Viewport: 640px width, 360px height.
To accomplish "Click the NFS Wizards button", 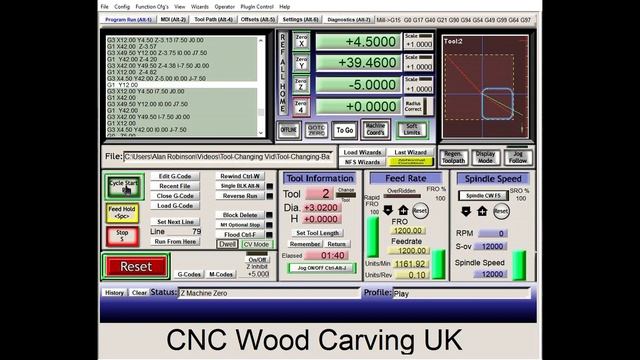I will (x=362, y=162).
